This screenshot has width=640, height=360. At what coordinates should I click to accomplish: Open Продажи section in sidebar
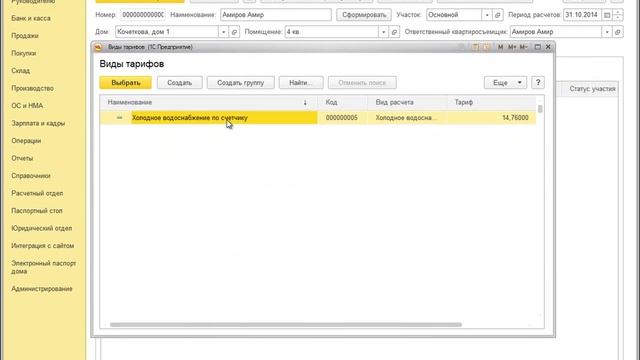coord(25,36)
